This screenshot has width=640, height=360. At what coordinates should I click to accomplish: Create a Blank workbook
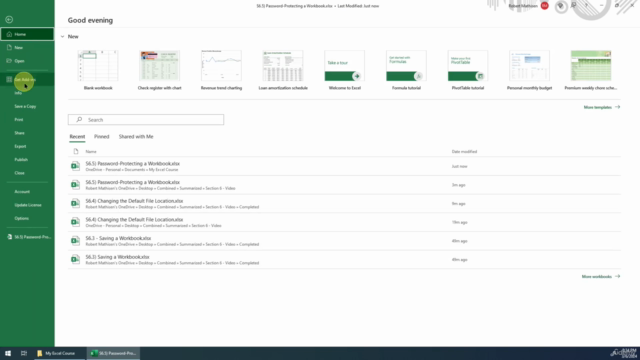98,70
